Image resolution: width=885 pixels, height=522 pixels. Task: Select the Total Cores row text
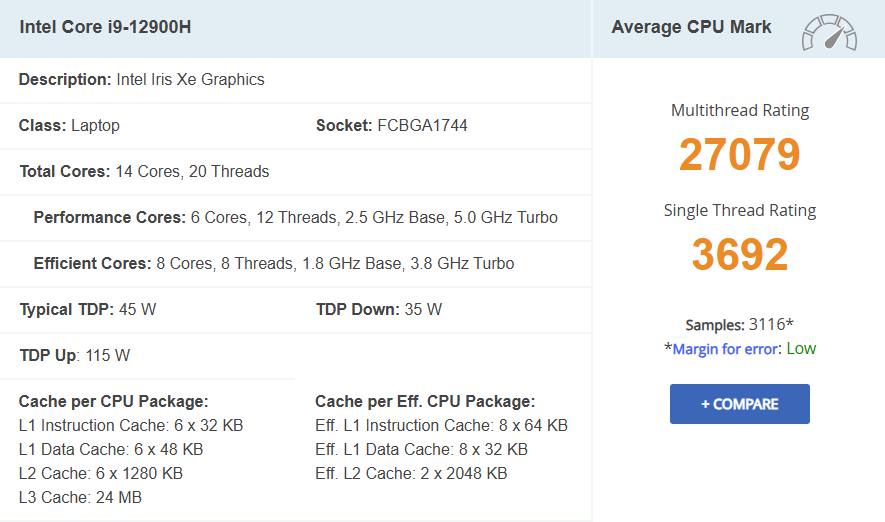tap(144, 172)
